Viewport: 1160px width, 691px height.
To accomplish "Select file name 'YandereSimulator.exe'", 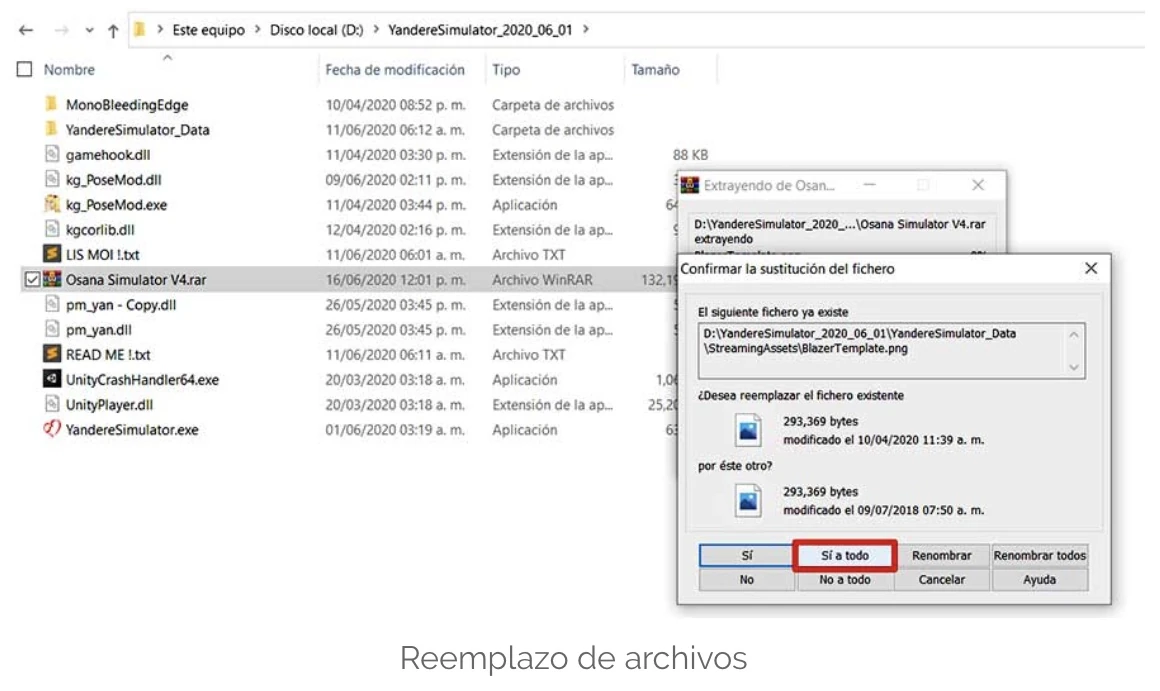I will pos(132,430).
